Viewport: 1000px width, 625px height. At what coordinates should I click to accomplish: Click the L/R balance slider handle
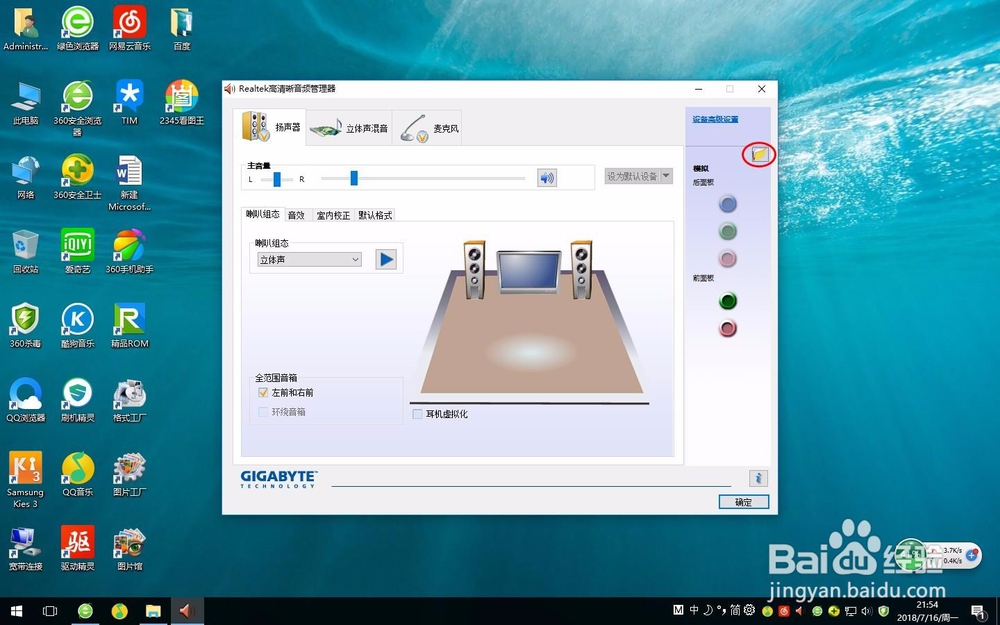click(x=277, y=179)
